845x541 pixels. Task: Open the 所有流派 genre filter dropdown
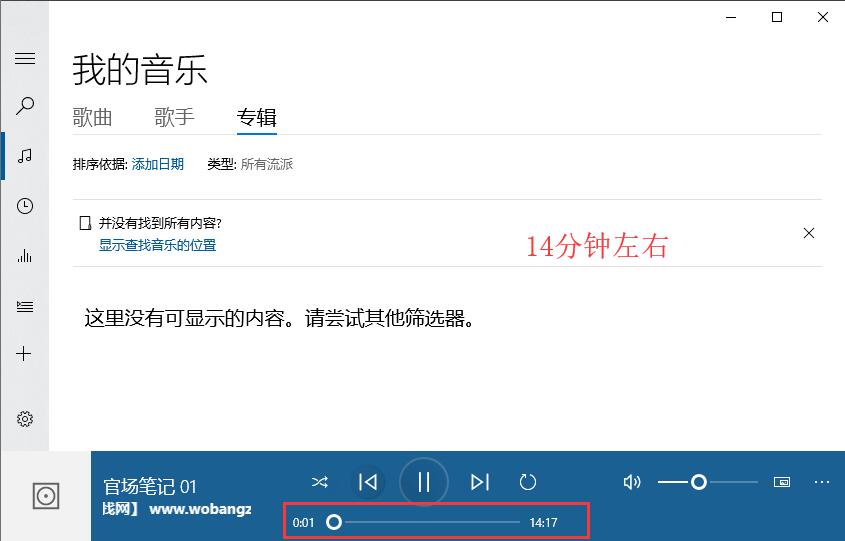pyautogui.click(x=267, y=164)
